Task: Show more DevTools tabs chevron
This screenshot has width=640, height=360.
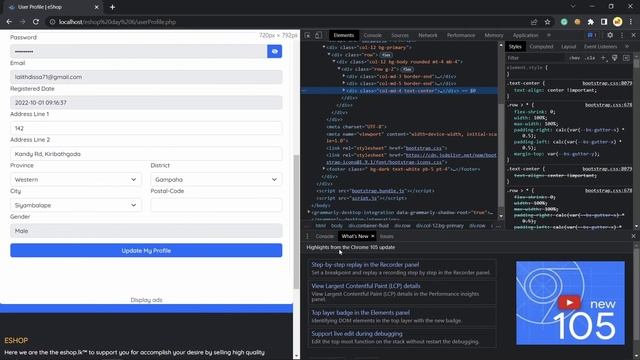Action: tap(549, 36)
